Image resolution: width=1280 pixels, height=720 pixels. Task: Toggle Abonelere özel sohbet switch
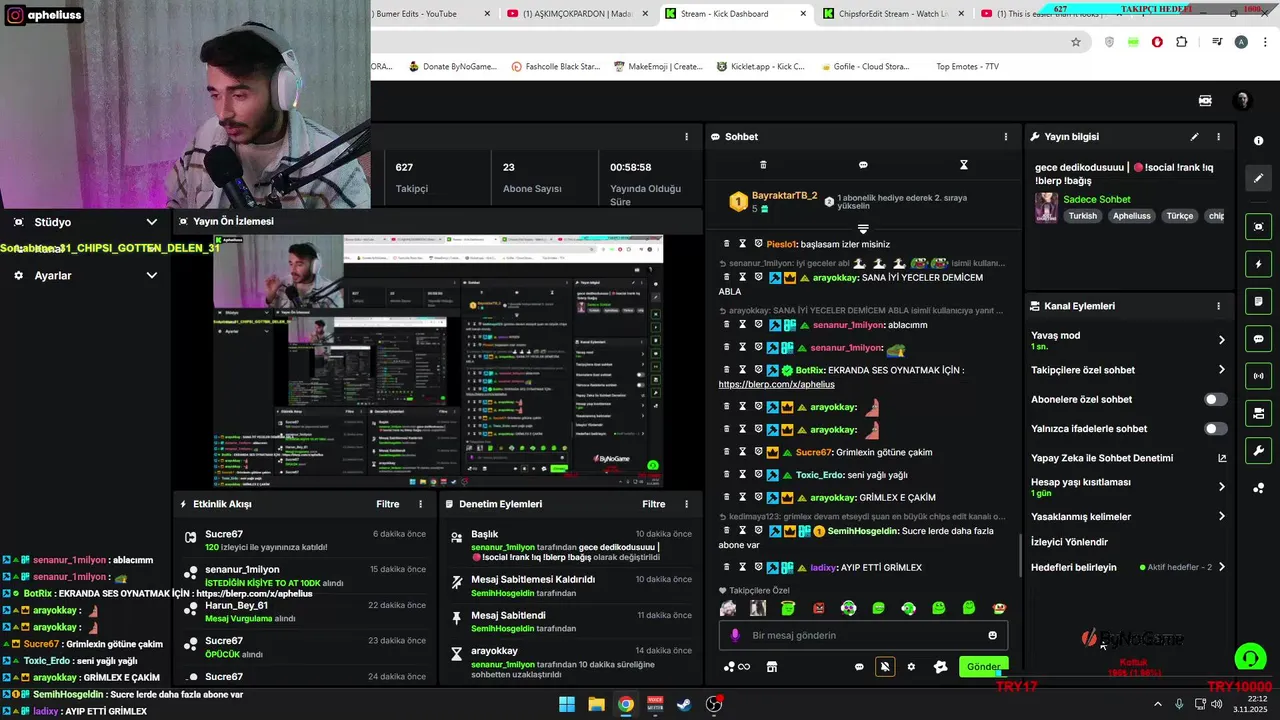1215,399
